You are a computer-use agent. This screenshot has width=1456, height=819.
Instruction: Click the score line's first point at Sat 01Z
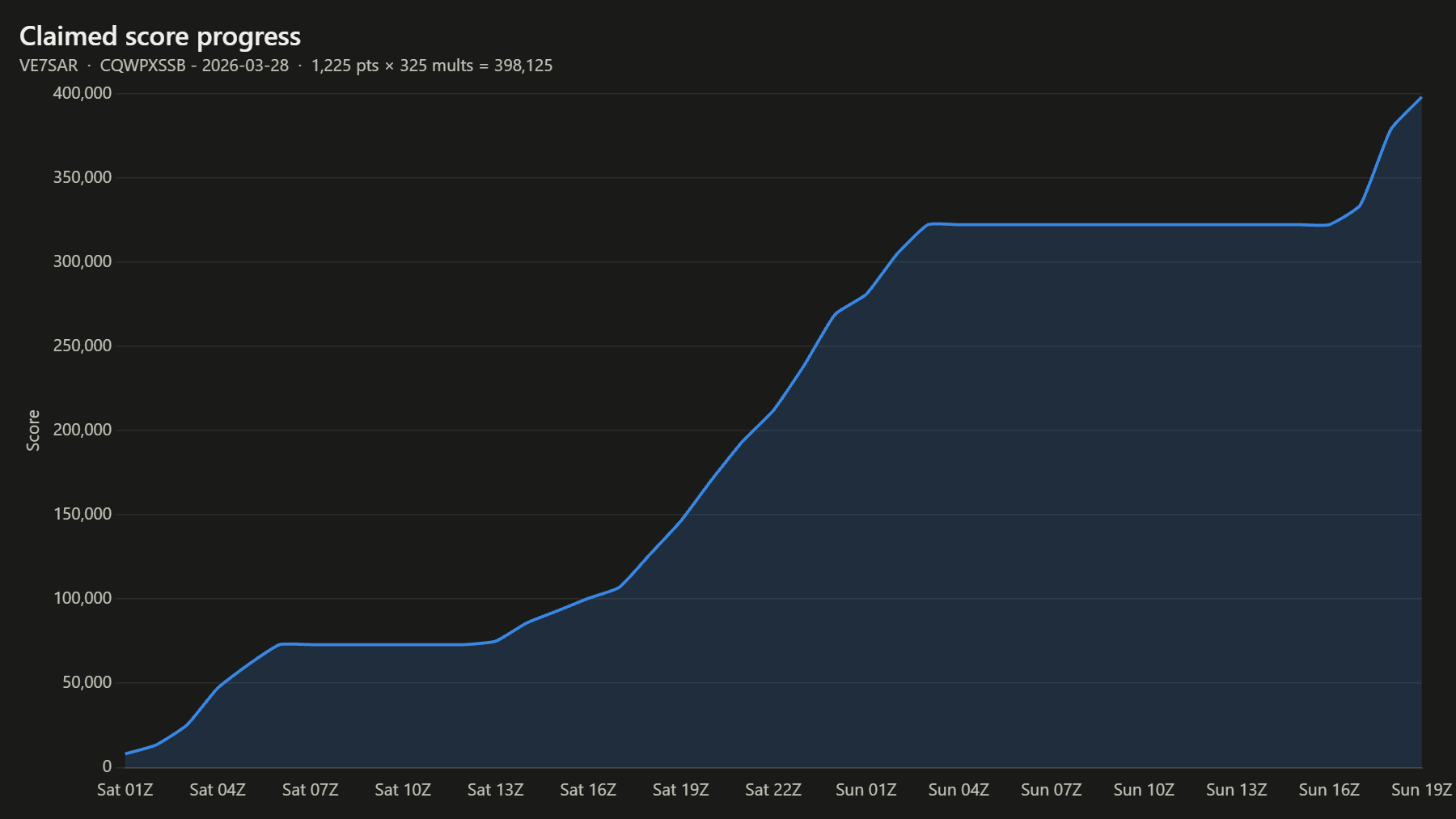coord(125,753)
